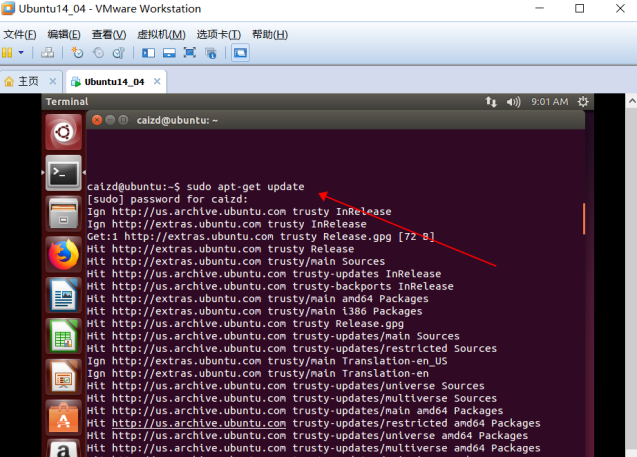This screenshot has width=637, height=457.
Task: Take a snapshot of this virtual machine
Action: tap(77, 52)
